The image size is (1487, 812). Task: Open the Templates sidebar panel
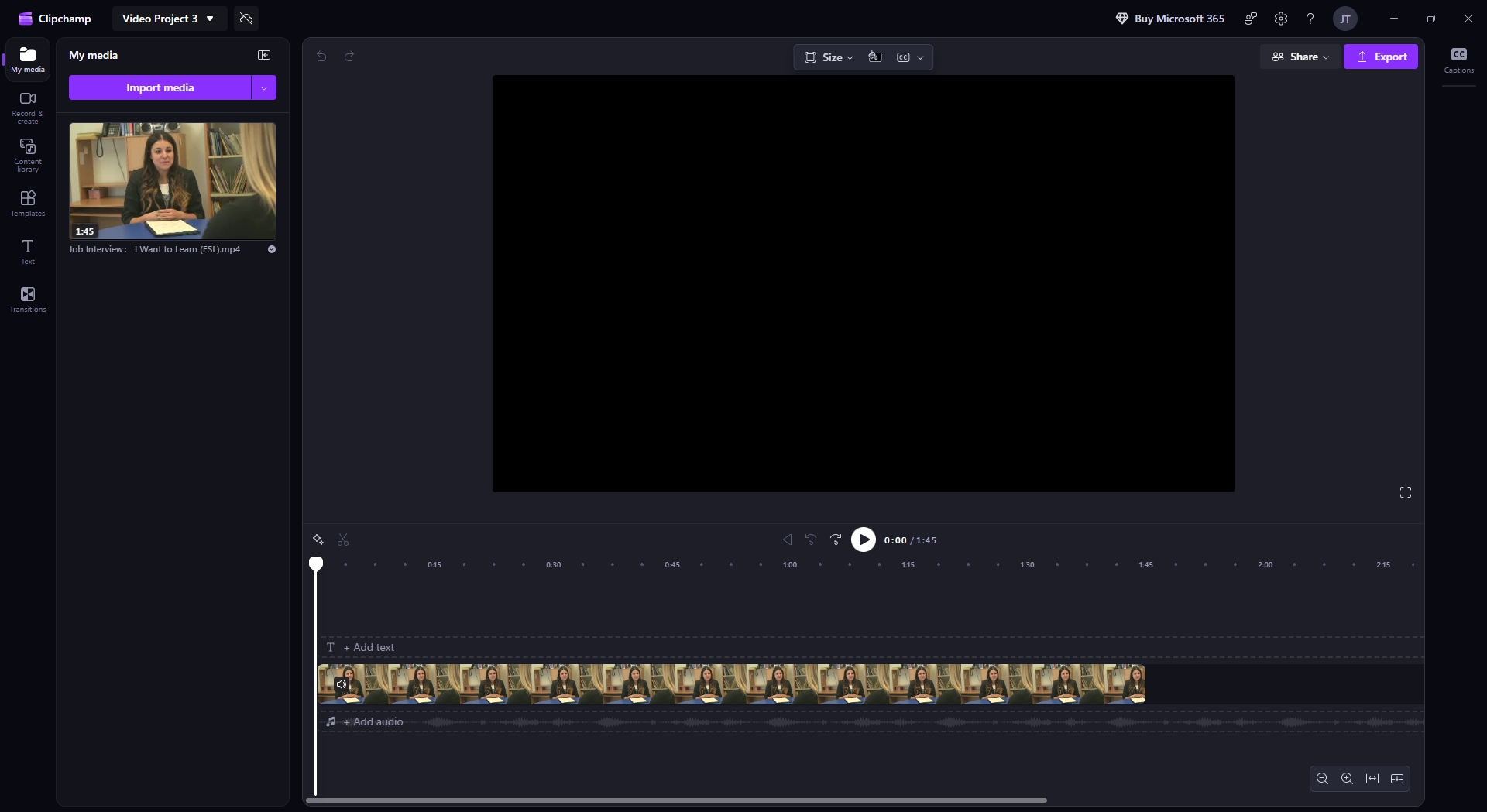(28, 203)
